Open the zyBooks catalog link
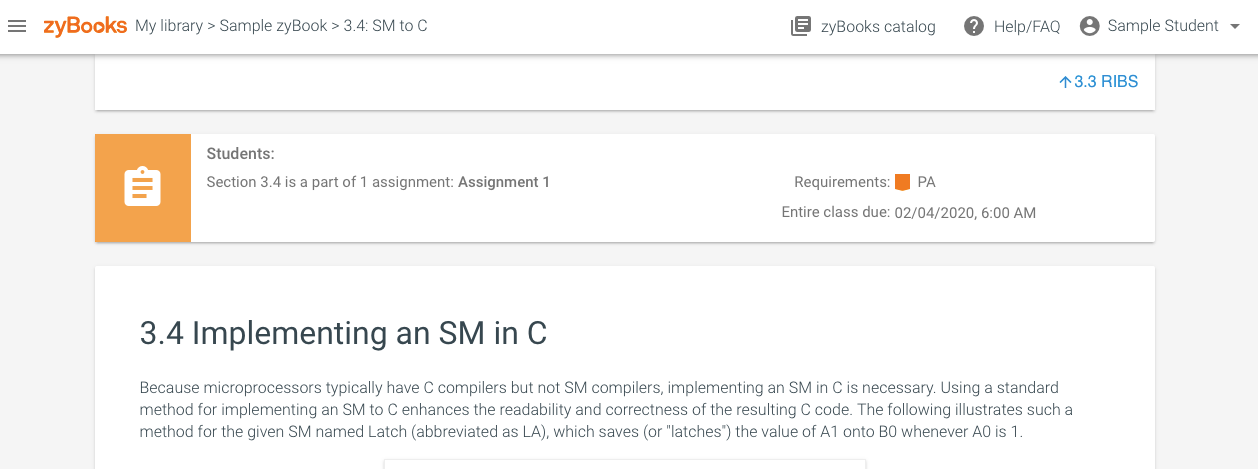The width and height of the screenshot is (1258, 469). pos(878,27)
